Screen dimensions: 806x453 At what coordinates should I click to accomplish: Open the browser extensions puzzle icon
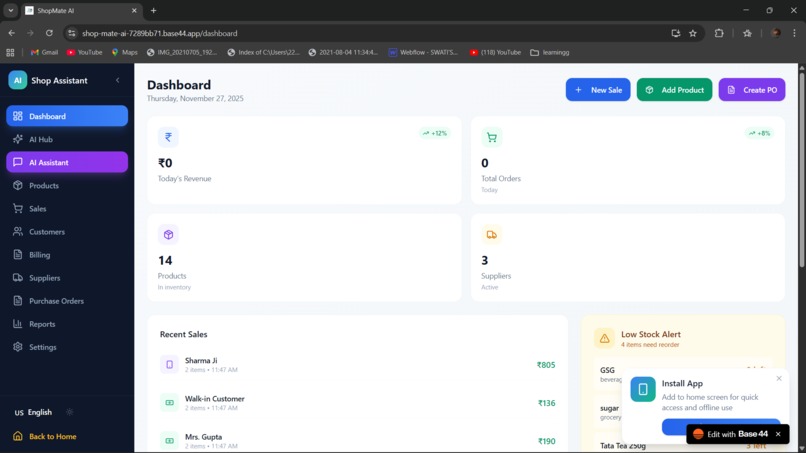tap(719, 33)
